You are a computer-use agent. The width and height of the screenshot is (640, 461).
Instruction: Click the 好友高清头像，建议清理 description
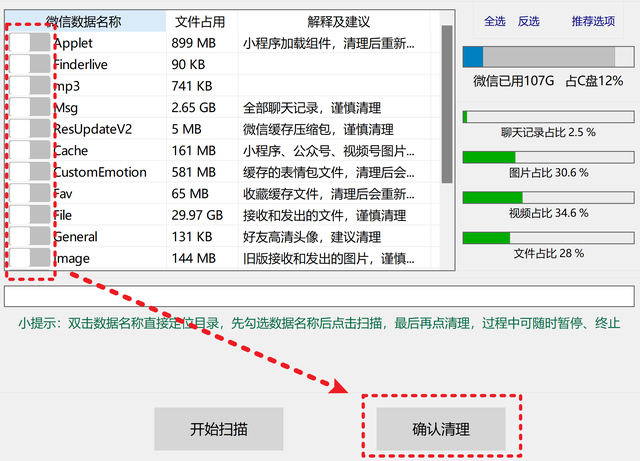tap(312, 237)
